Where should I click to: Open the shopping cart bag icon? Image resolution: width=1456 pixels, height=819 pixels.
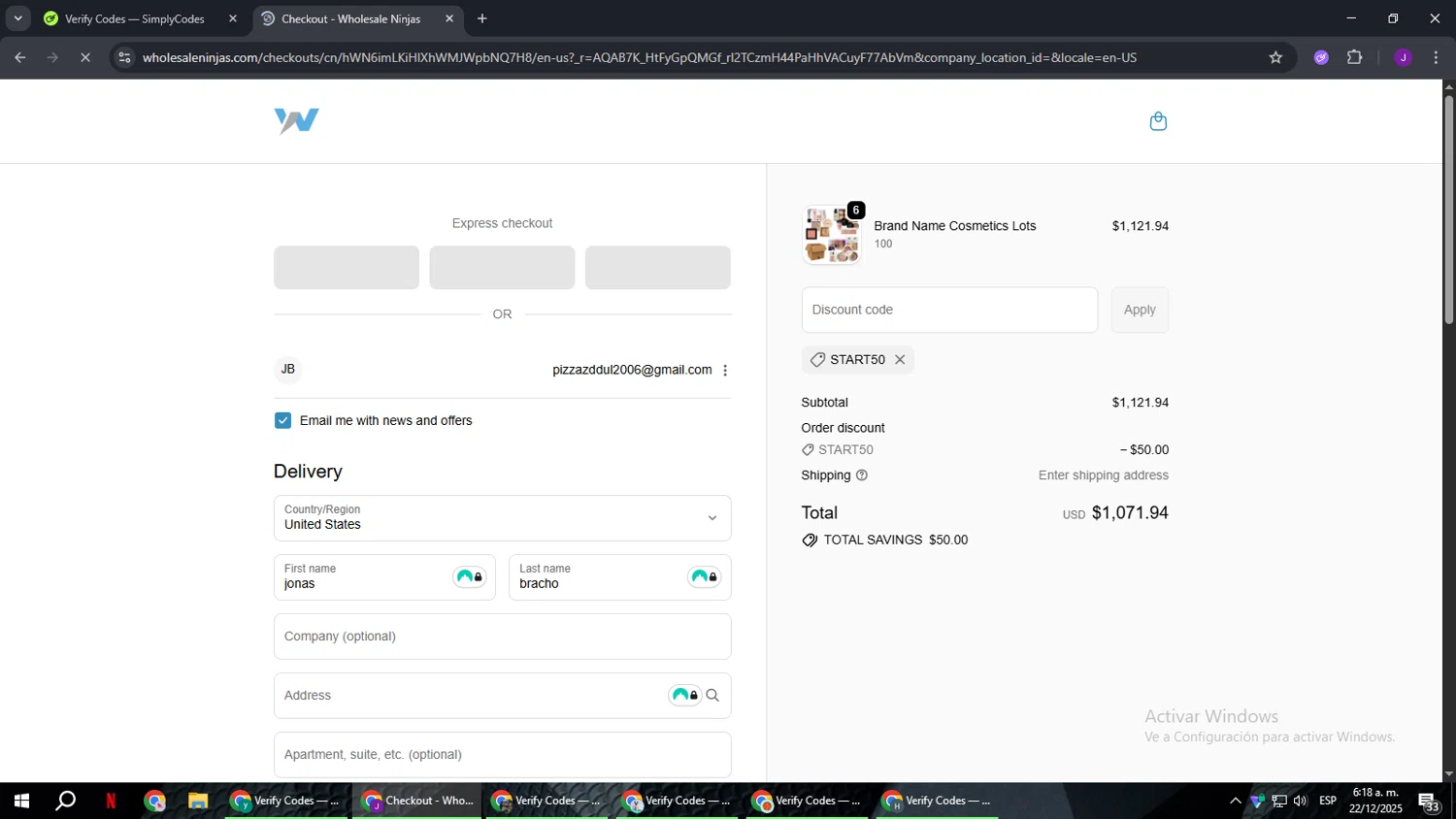coord(1158,121)
